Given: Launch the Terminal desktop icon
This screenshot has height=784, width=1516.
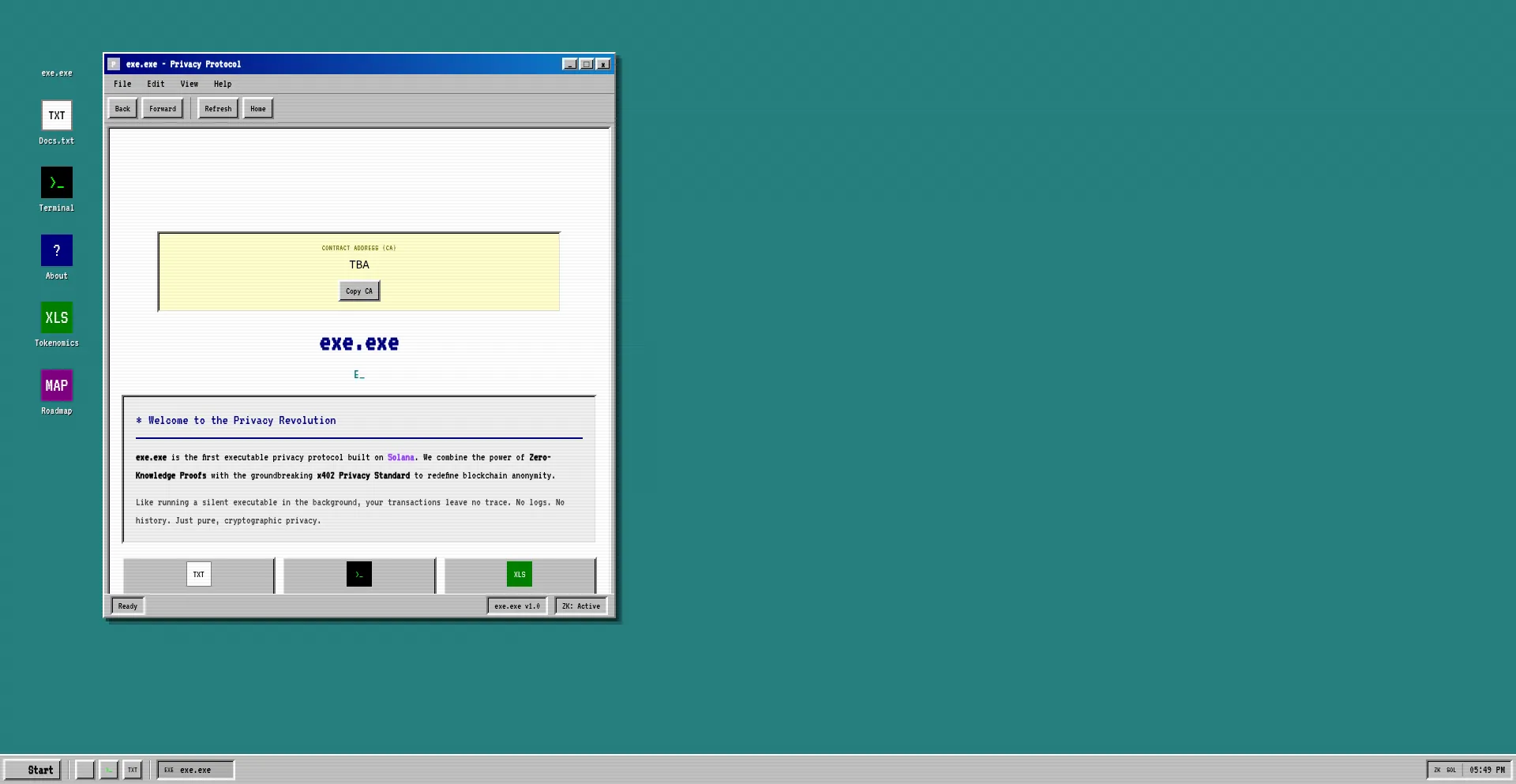Looking at the screenshot, I should [57, 183].
